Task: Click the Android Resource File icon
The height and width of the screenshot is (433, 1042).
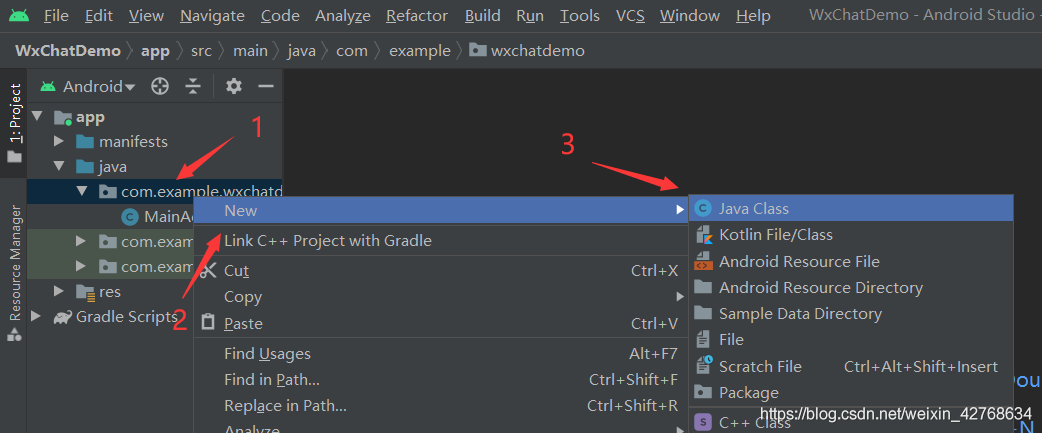Action: (x=703, y=262)
